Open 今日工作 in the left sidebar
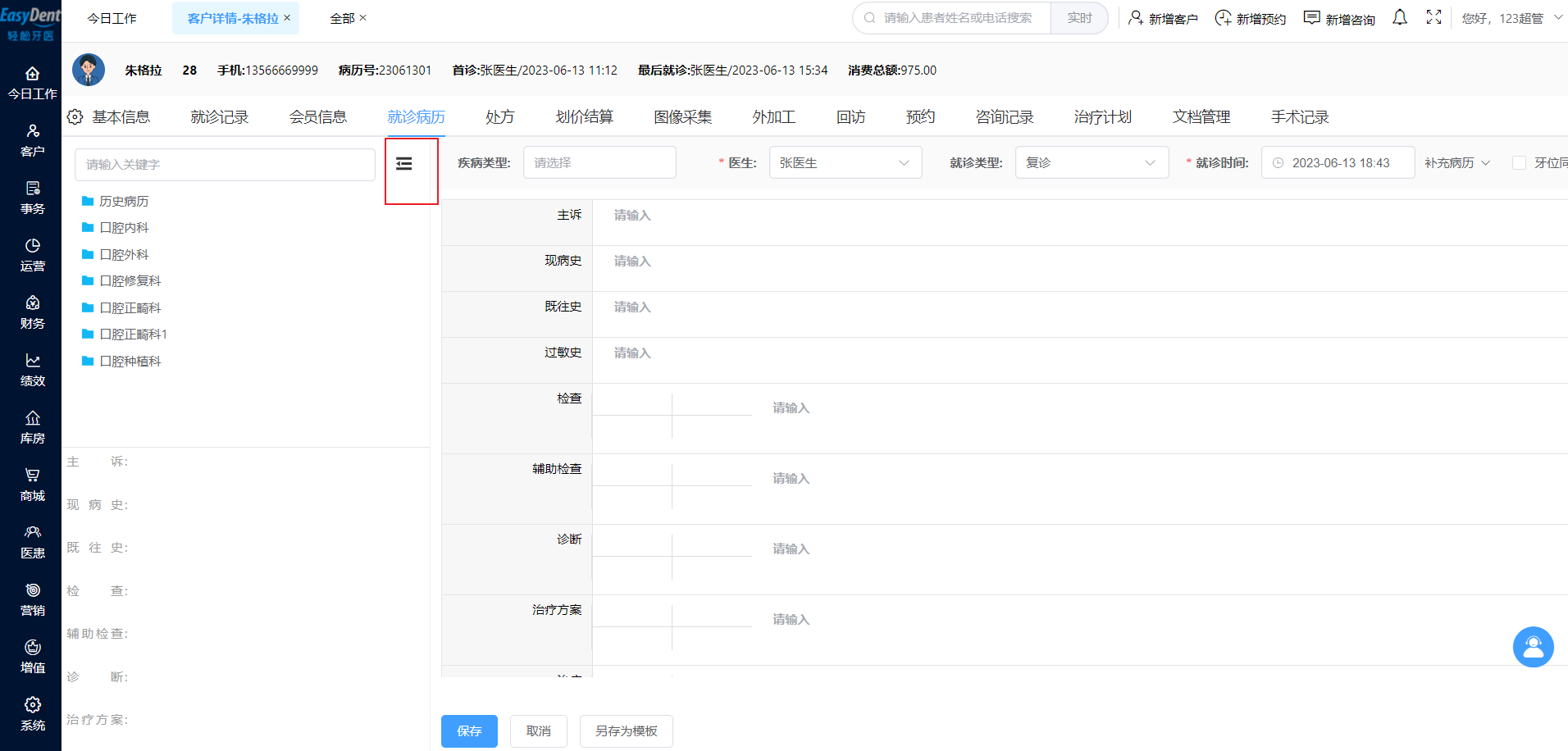The width and height of the screenshot is (1568, 751). pyautogui.click(x=32, y=84)
